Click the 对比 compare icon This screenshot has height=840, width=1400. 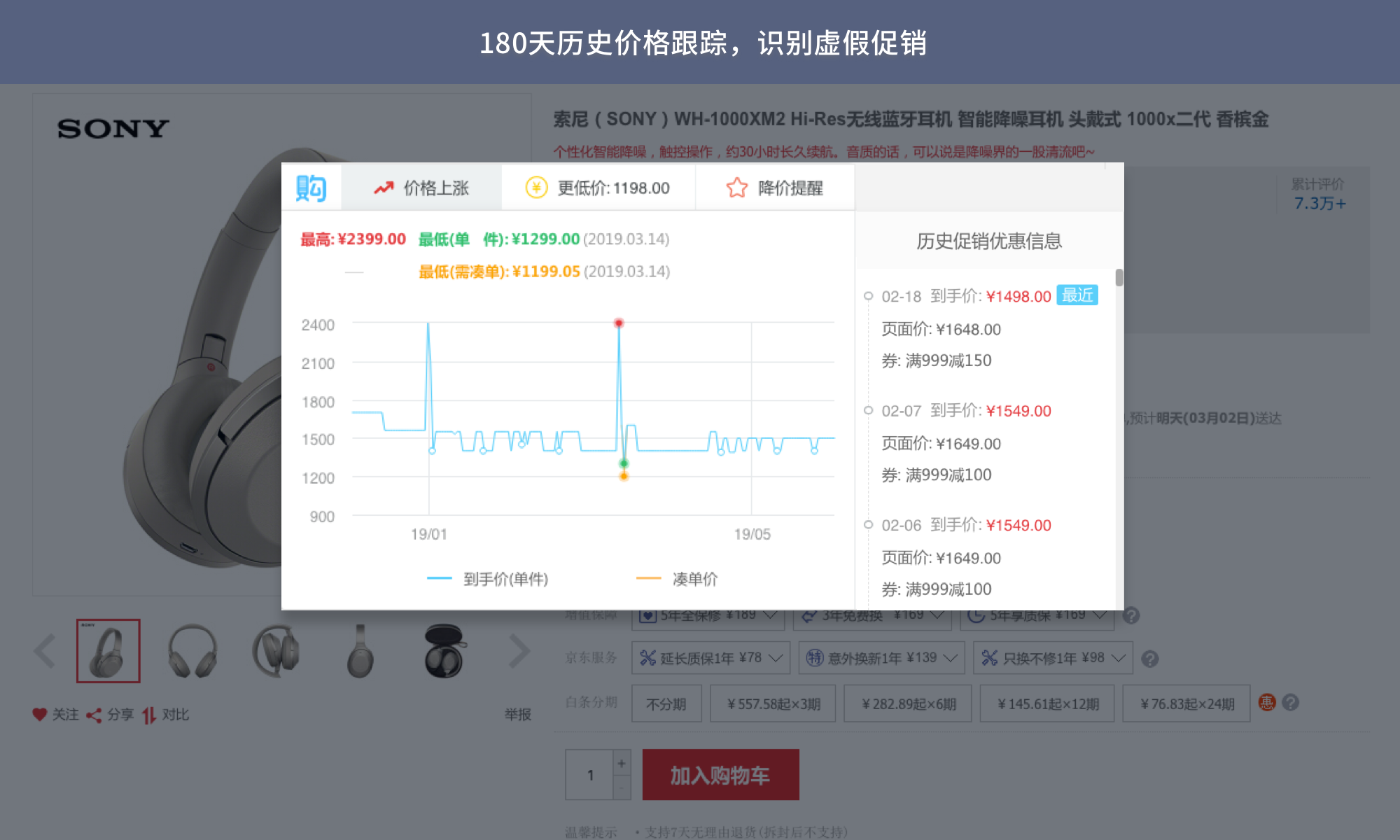tap(150, 715)
